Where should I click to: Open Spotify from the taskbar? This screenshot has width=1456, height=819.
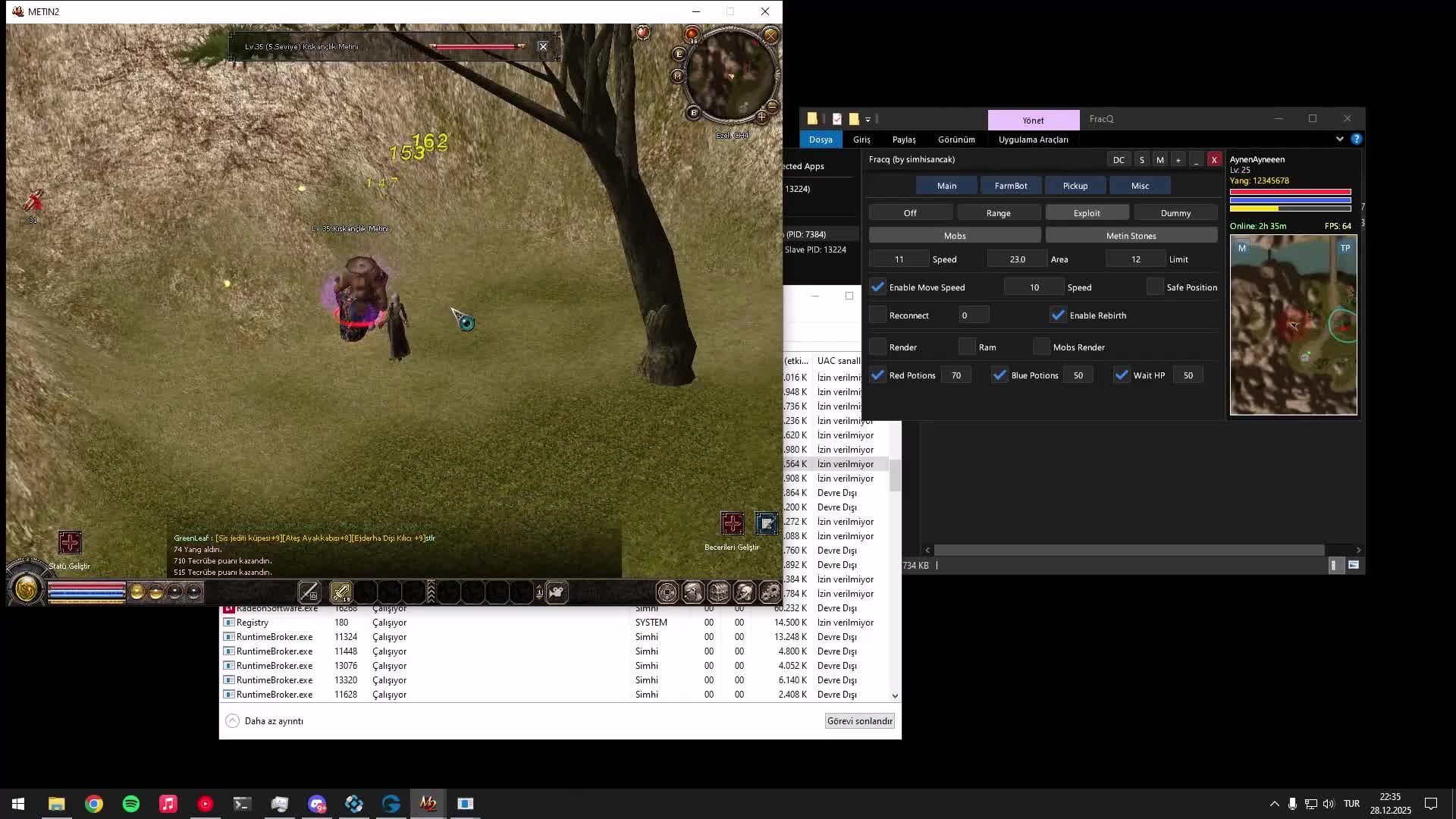tap(131, 804)
